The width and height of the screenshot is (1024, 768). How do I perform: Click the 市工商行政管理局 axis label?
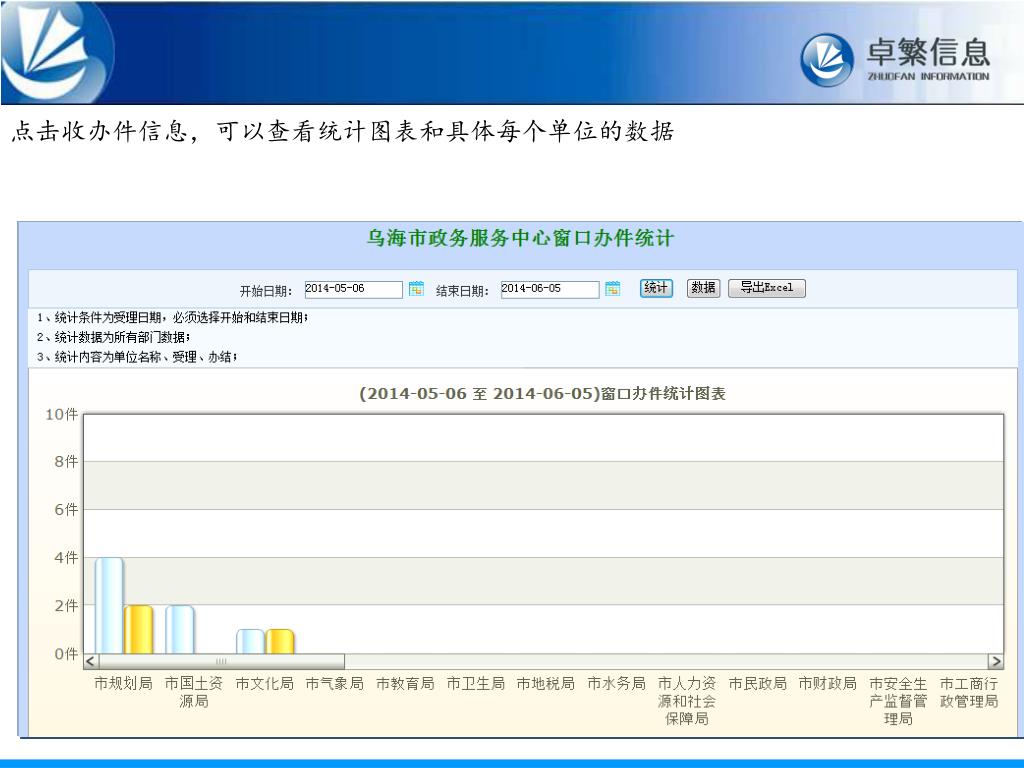pos(969,692)
